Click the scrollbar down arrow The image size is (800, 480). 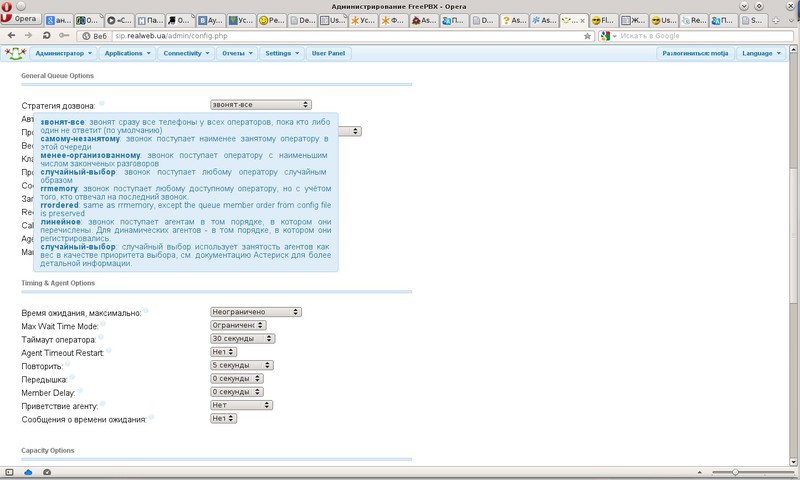click(x=793, y=462)
